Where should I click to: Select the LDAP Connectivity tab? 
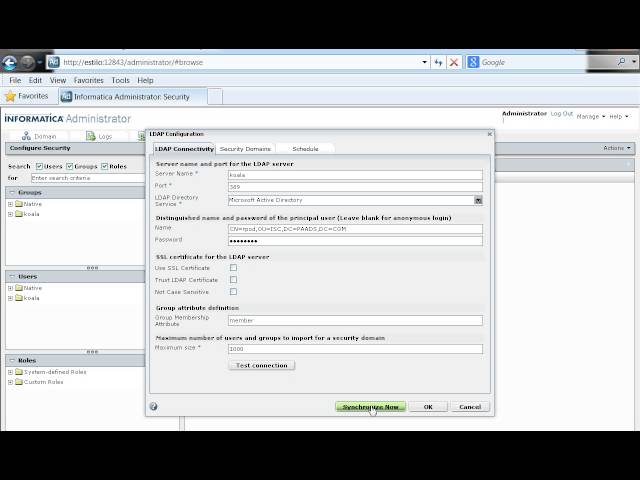(184, 149)
